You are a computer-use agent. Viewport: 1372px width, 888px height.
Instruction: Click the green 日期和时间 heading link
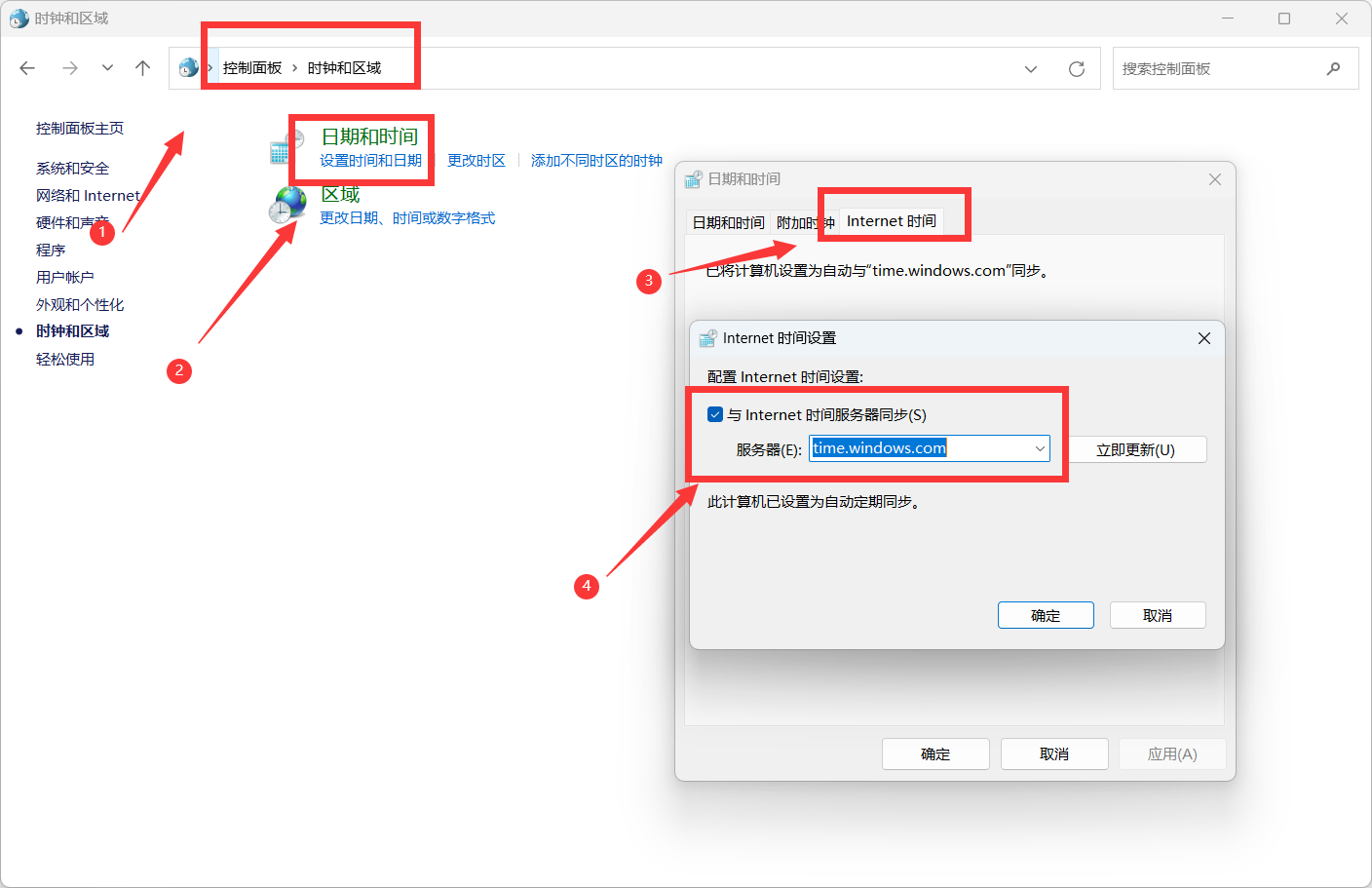[x=370, y=136]
